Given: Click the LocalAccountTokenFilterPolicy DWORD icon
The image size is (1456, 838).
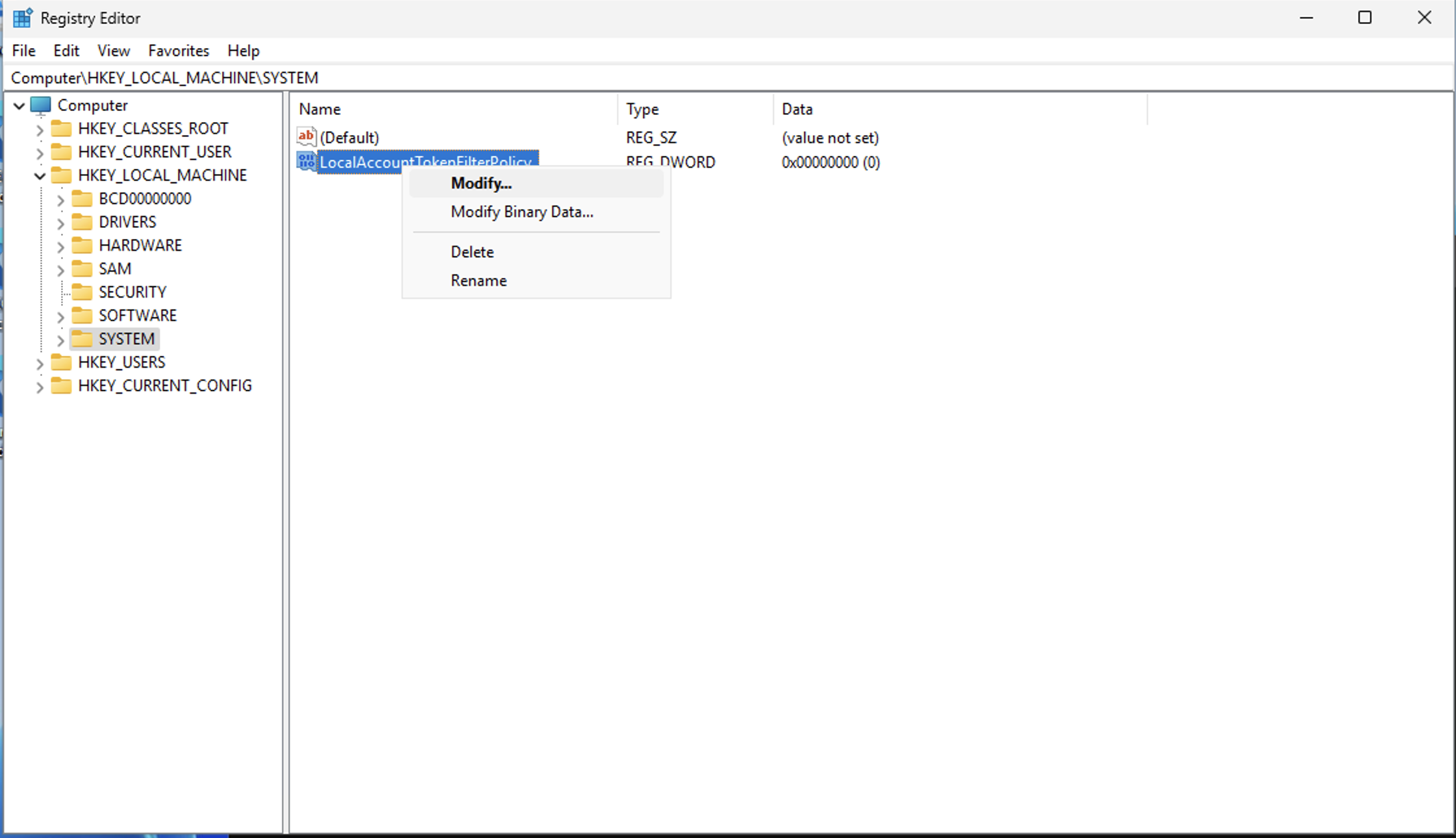Looking at the screenshot, I should (306, 161).
